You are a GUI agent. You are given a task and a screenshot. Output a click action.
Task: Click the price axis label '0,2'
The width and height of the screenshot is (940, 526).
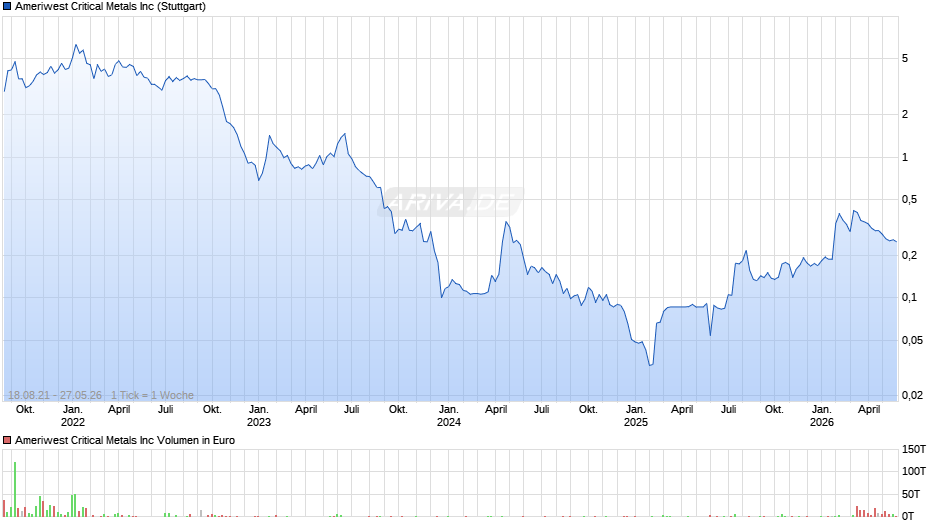[x=909, y=256]
